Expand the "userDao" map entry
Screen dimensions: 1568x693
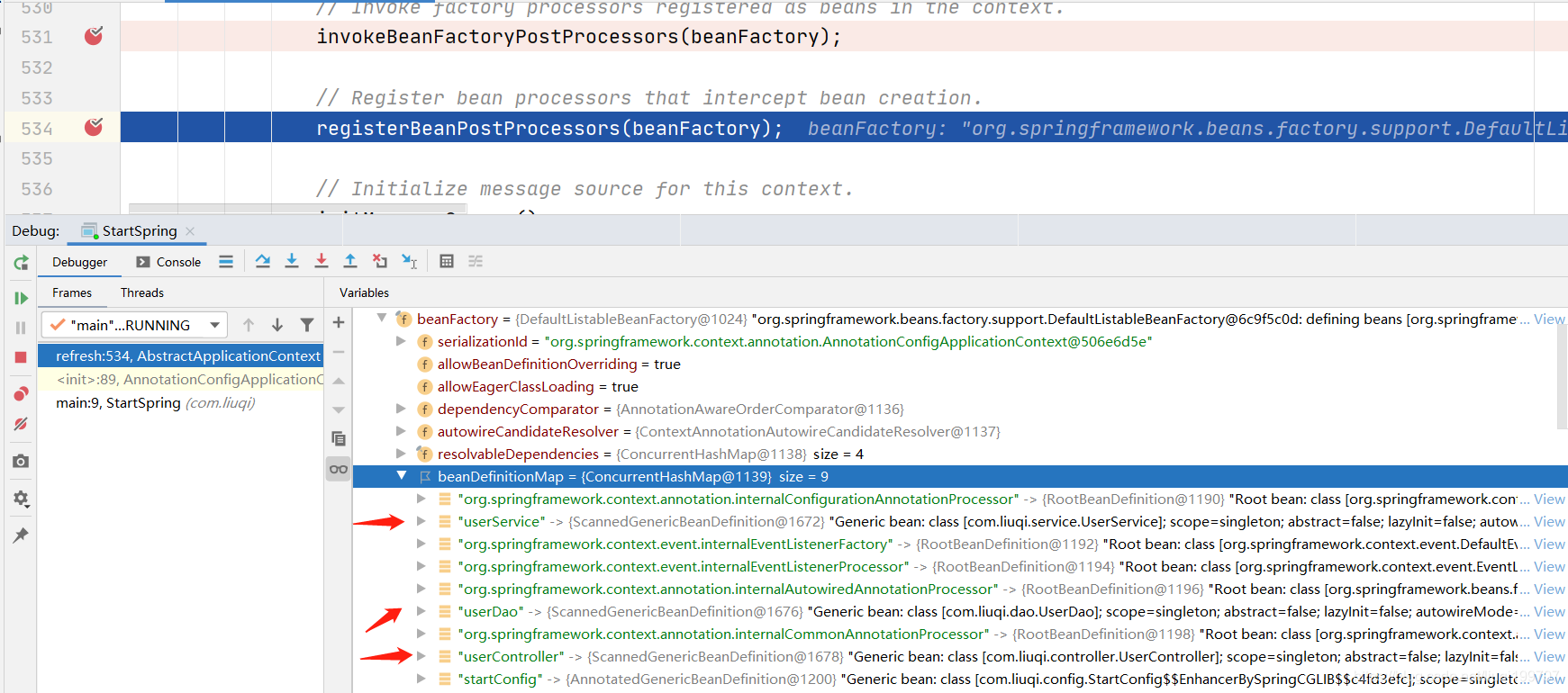(421, 611)
